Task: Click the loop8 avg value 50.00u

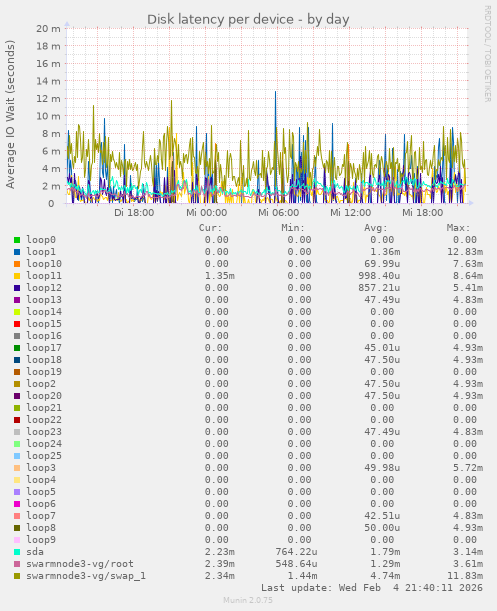Action: [x=382, y=528]
